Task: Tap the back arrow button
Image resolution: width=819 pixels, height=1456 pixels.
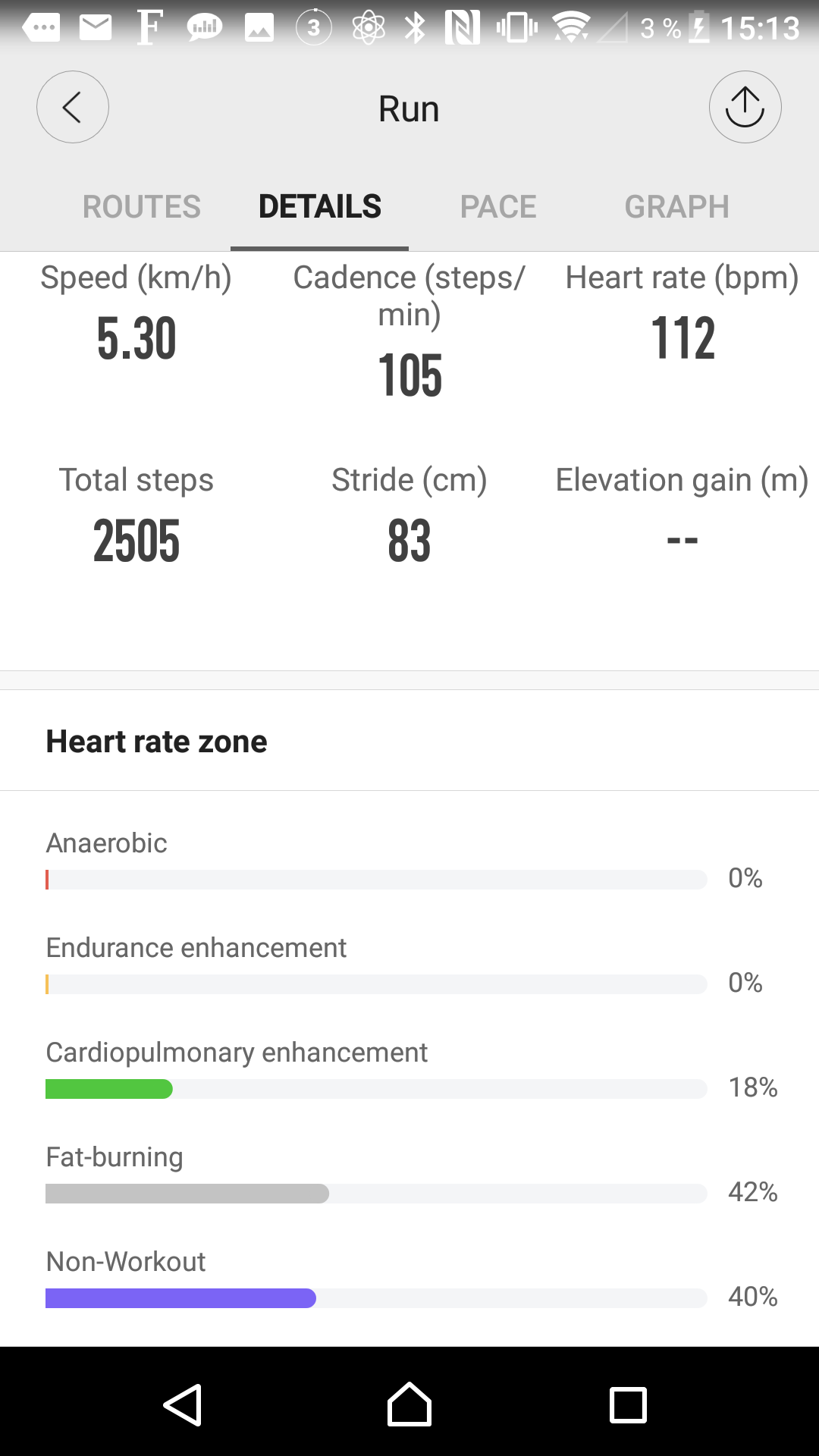Action: point(73,107)
